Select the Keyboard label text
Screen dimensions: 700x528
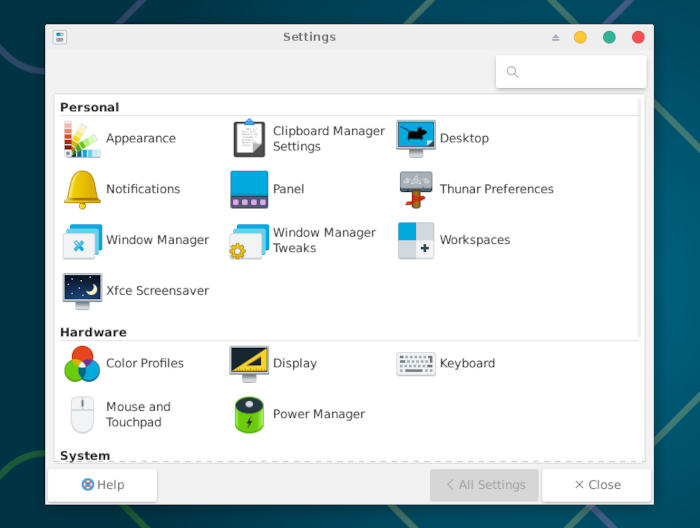tap(467, 363)
